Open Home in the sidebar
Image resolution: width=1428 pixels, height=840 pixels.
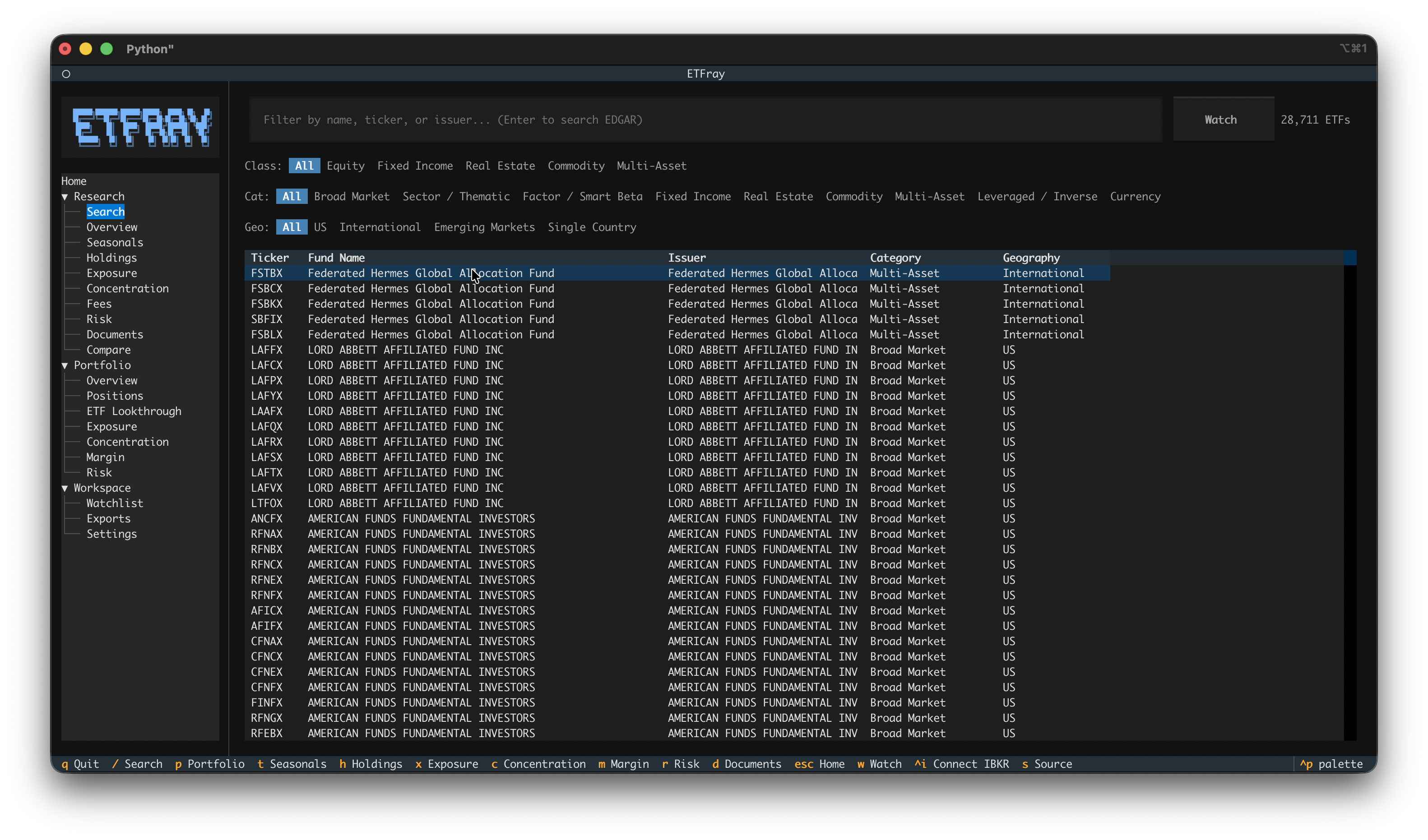click(x=74, y=181)
